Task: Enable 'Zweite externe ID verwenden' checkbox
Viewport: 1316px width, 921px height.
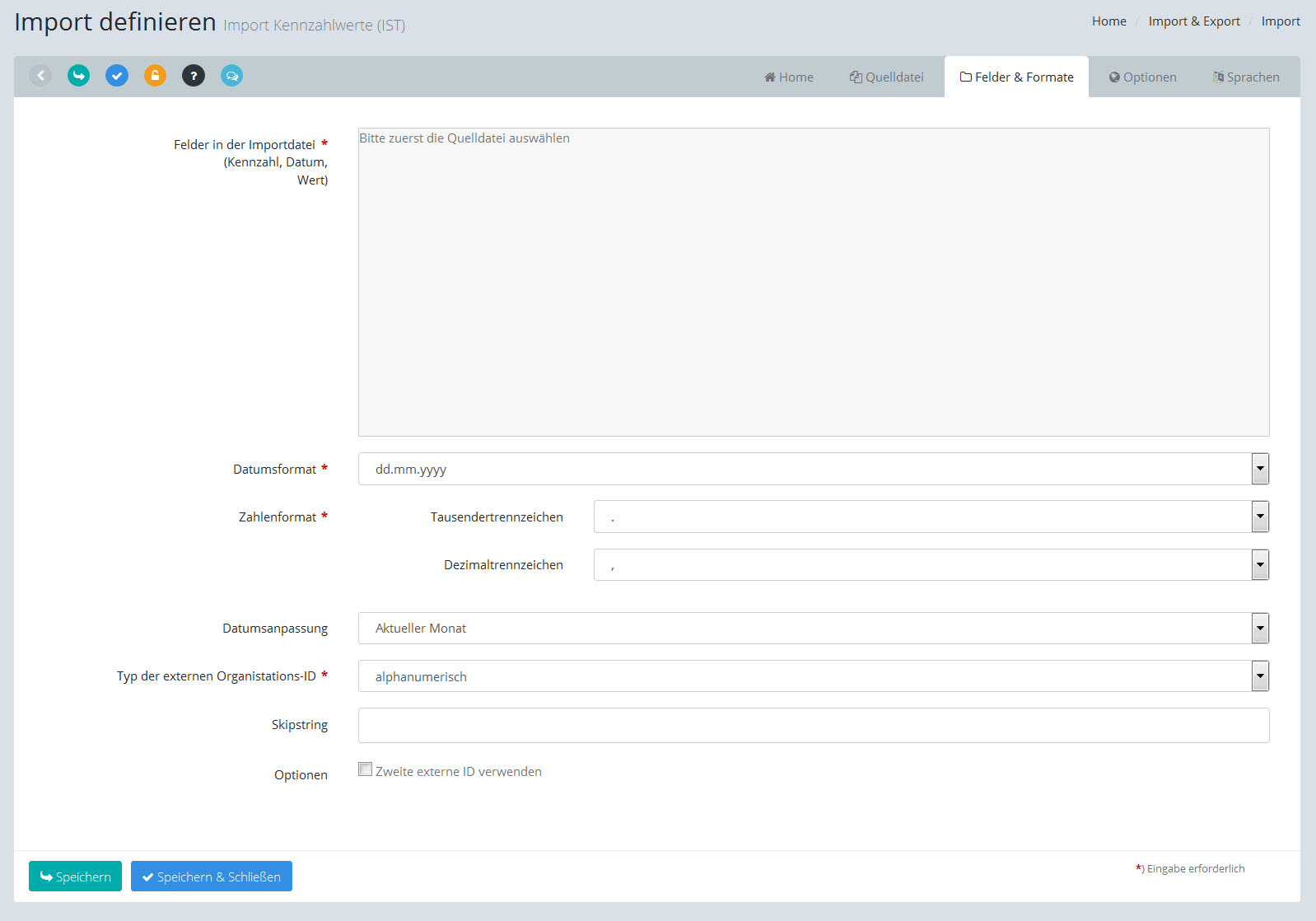Action: 366,769
